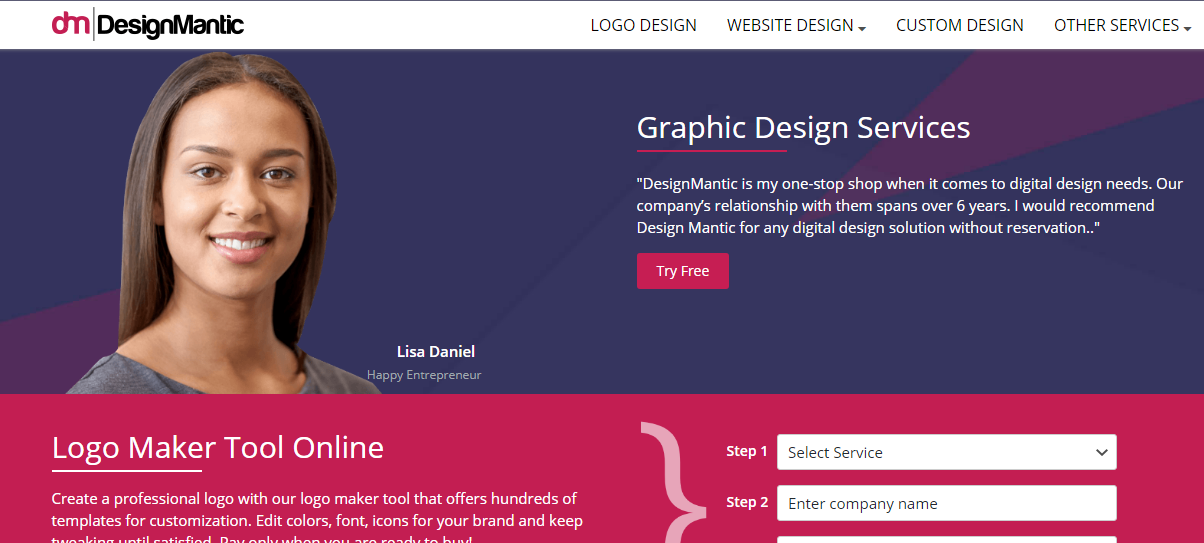The image size is (1204, 543).
Task: Open the OTHER SERVICES menu item
Action: click(1116, 26)
